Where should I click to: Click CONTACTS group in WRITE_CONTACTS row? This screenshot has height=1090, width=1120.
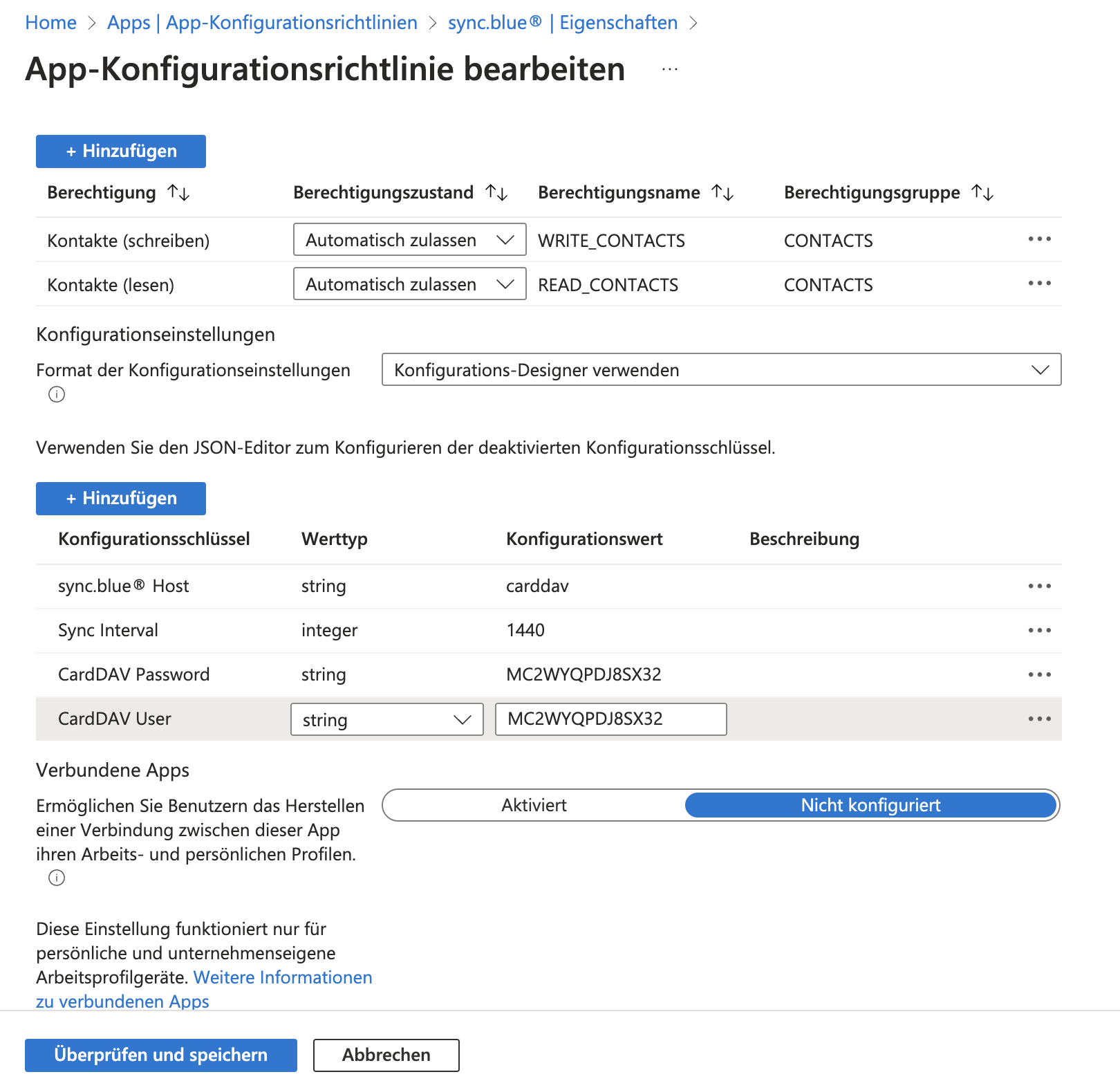pos(828,241)
